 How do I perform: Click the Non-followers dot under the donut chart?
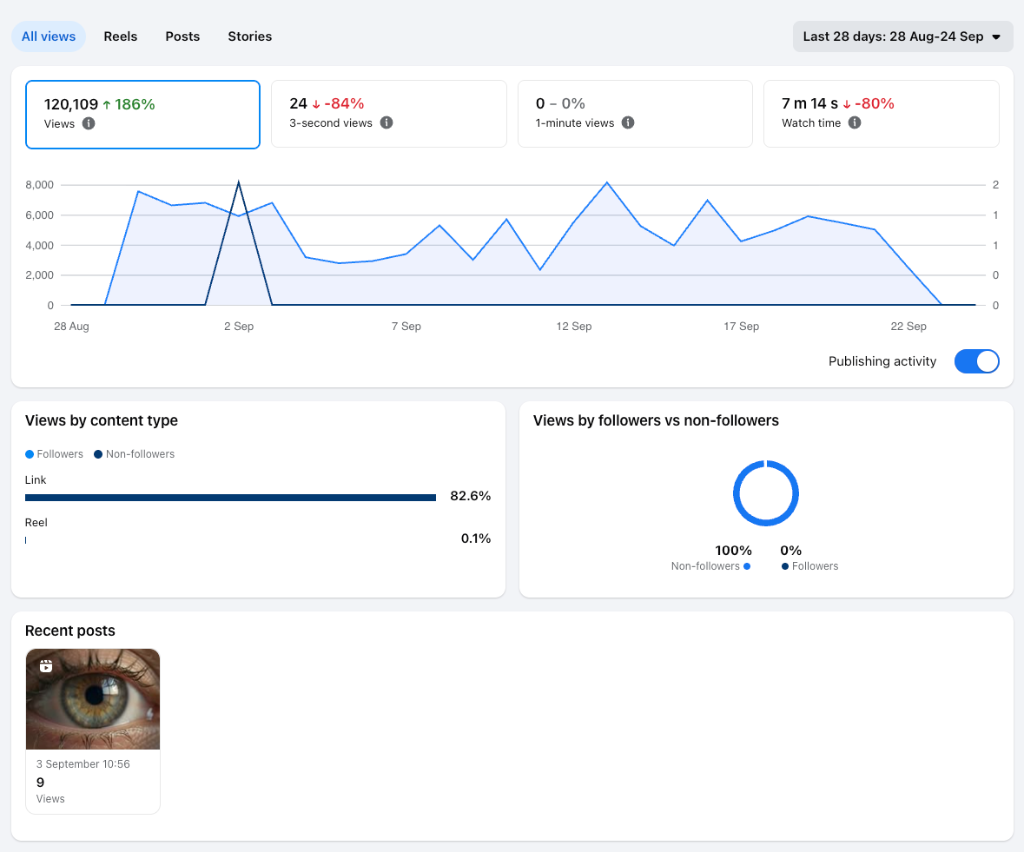746,567
